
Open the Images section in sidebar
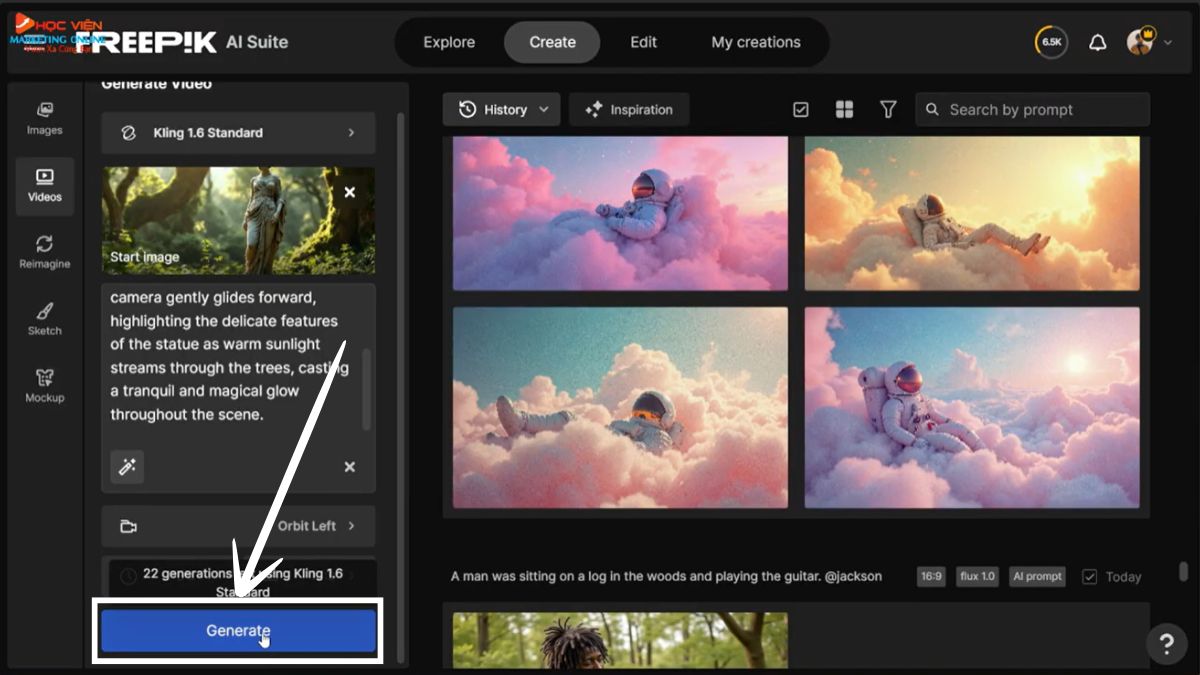click(x=44, y=118)
